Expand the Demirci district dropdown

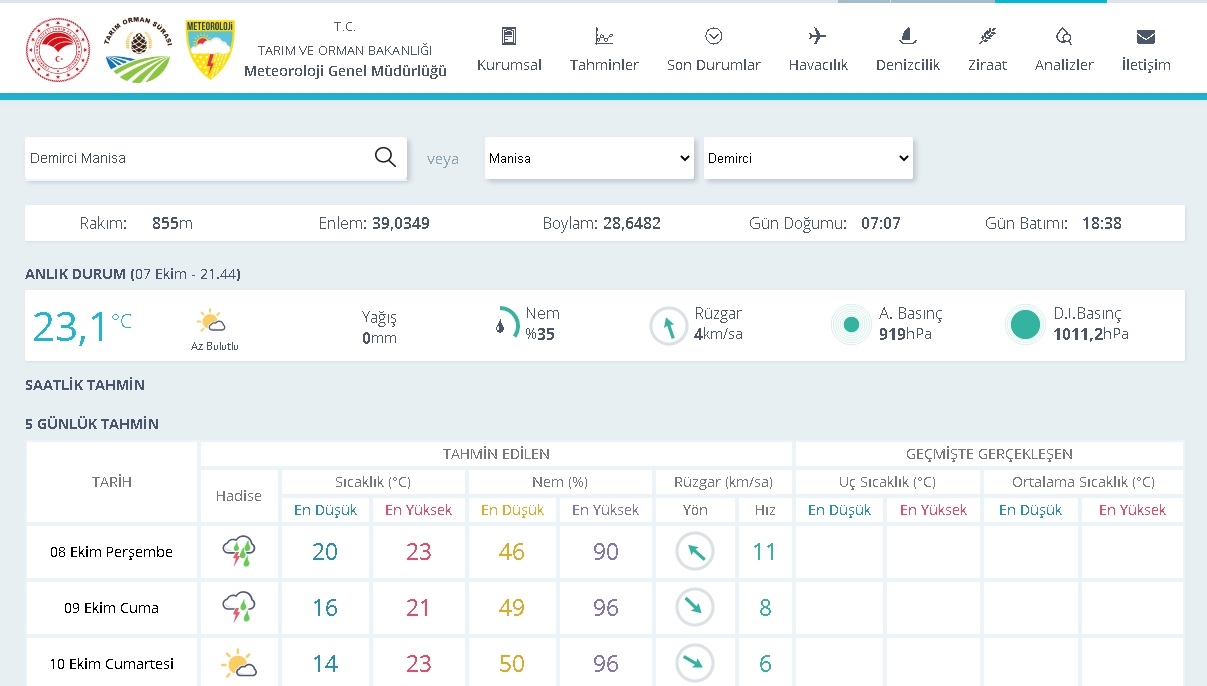(808, 158)
